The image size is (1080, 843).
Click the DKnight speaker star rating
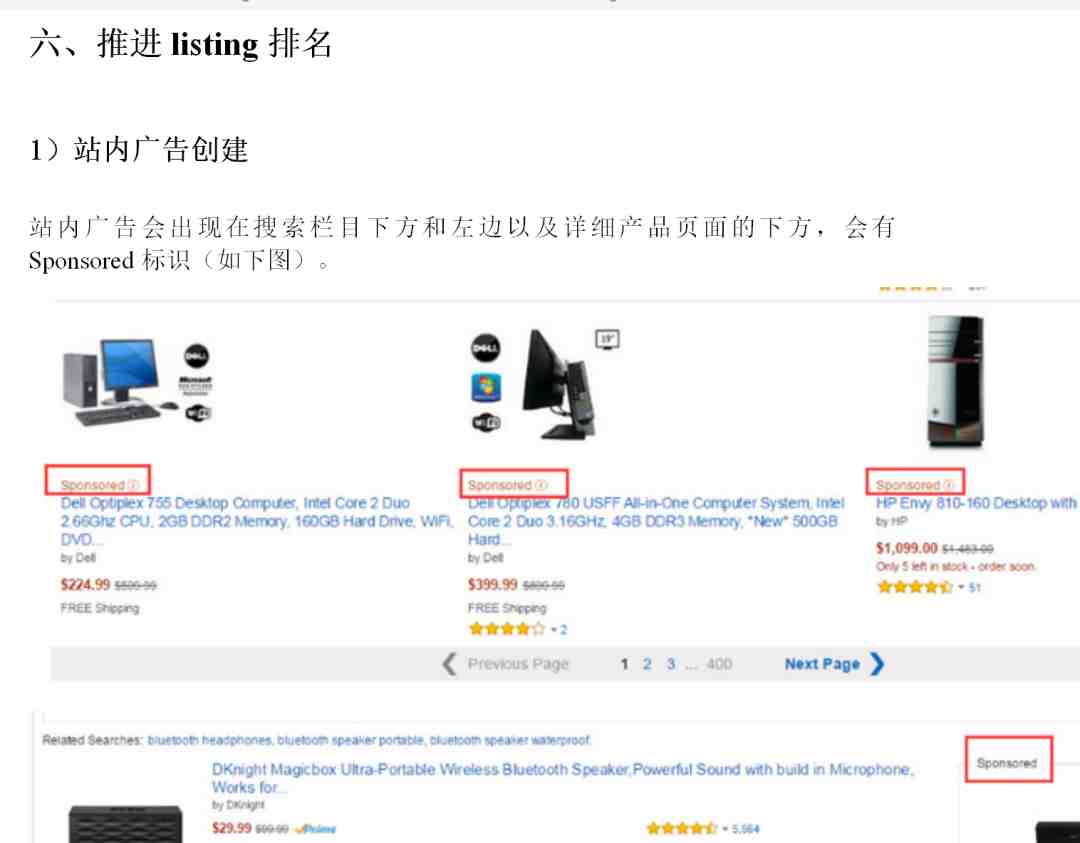(x=682, y=828)
